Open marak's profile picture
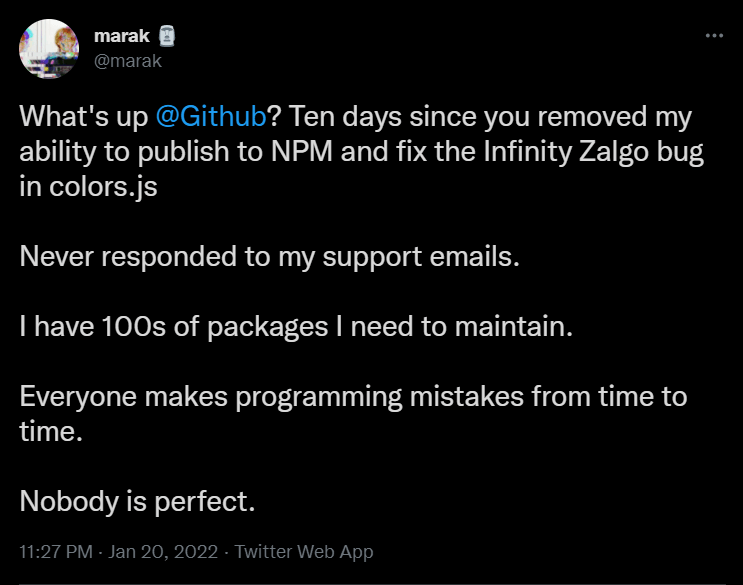Image resolution: width=743 pixels, height=585 pixels. tap(49, 49)
